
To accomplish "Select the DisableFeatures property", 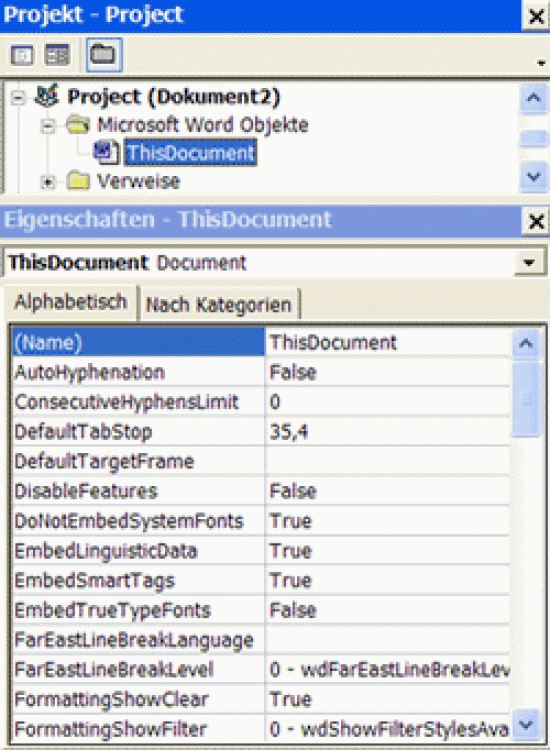I will pos(138,491).
